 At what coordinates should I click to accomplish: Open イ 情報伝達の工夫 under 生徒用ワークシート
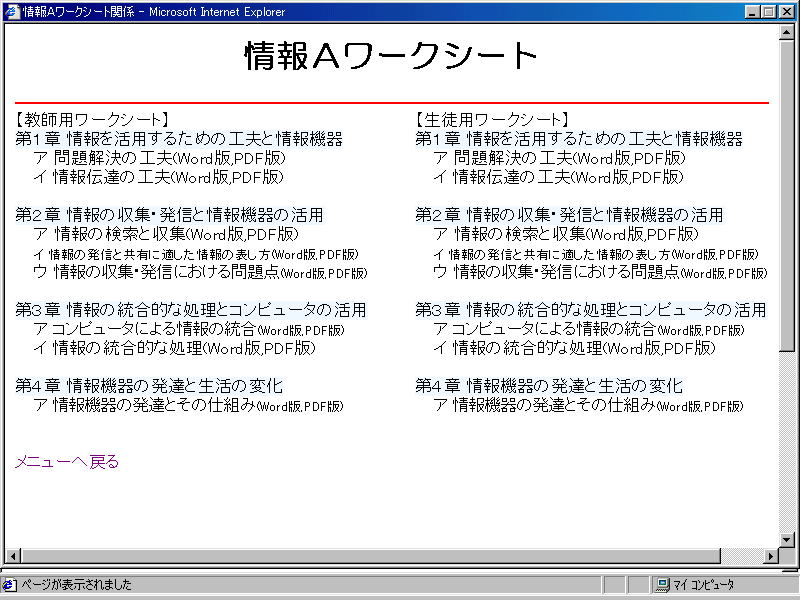tap(558, 177)
